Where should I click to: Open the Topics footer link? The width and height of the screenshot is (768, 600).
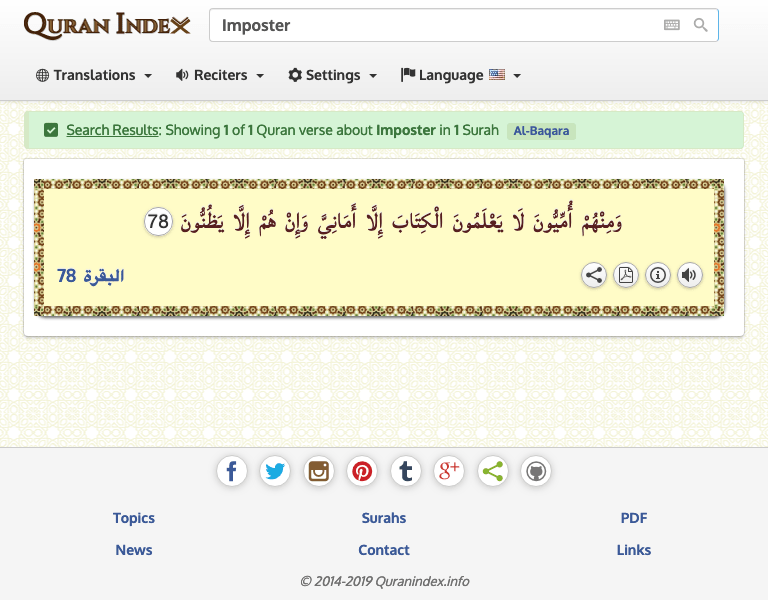[134, 518]
